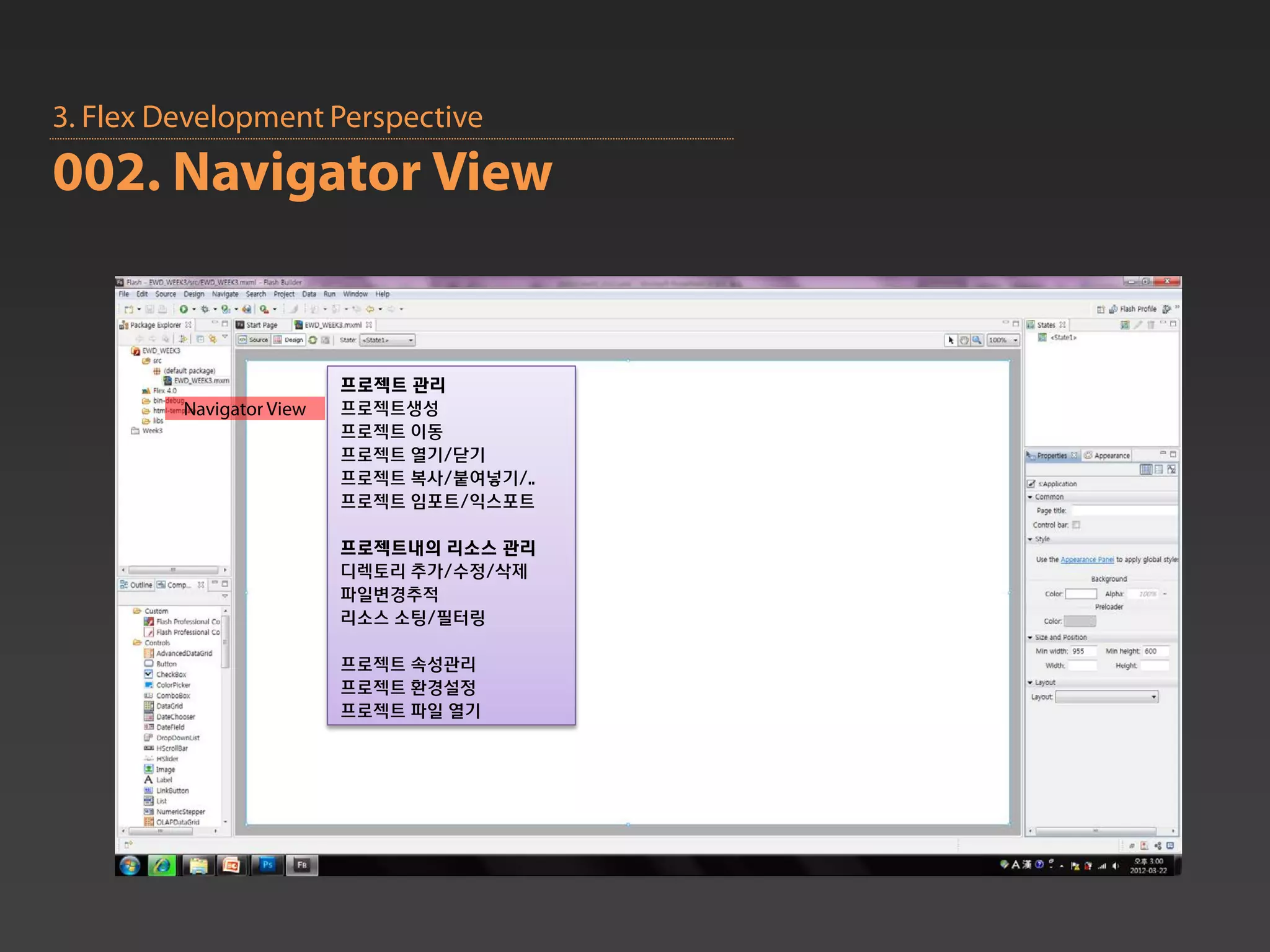This screenshot has width=1270, height=952.
Task: Open the State dropdown
Action: [x=388, y=340]
